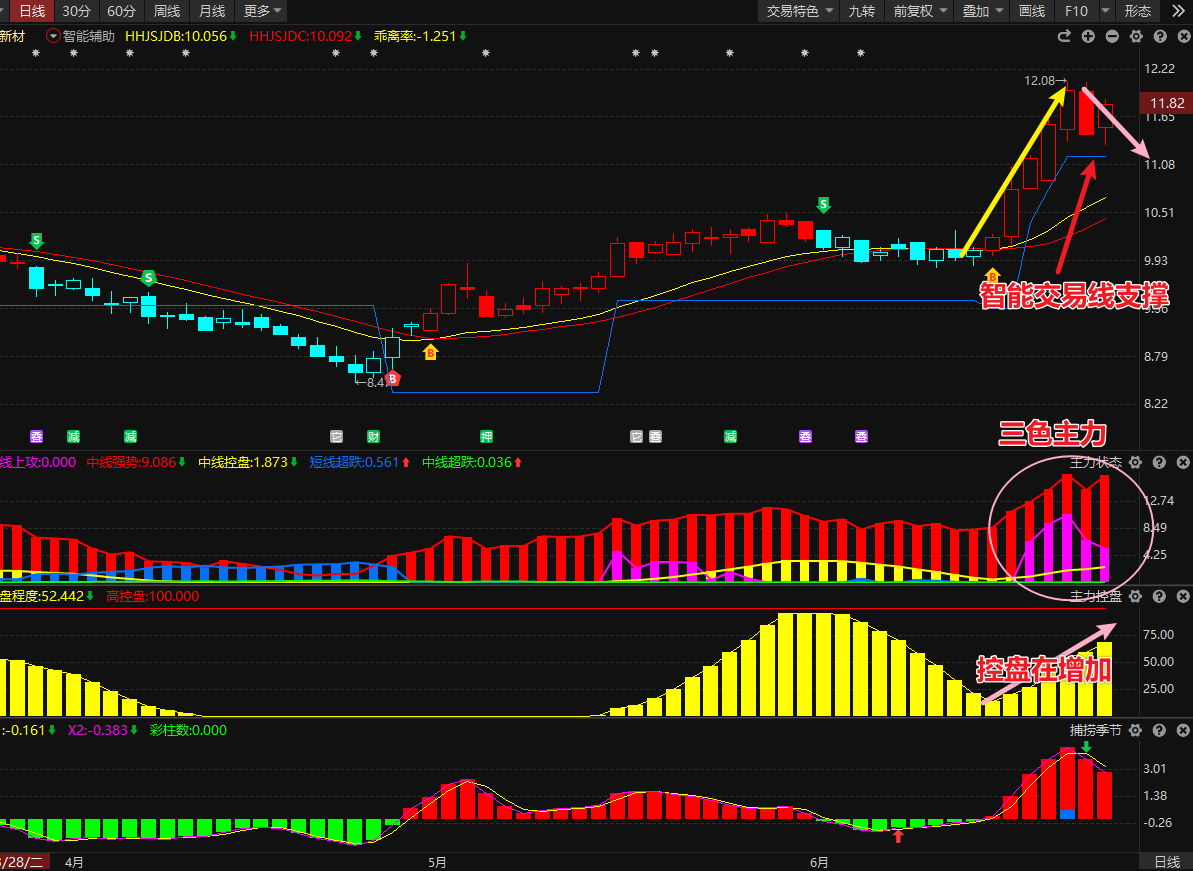Toggle the 九转 indicator button

click(x=862, y=11)
